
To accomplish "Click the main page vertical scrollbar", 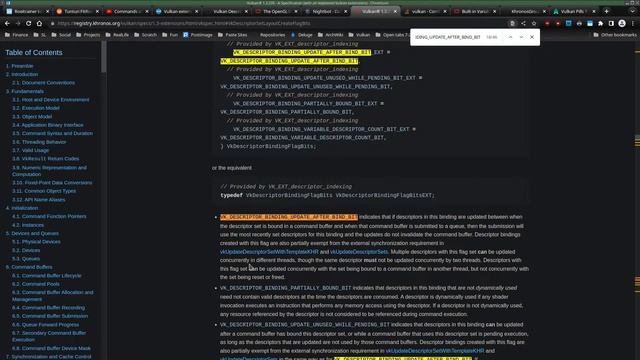I will [637, 200].
